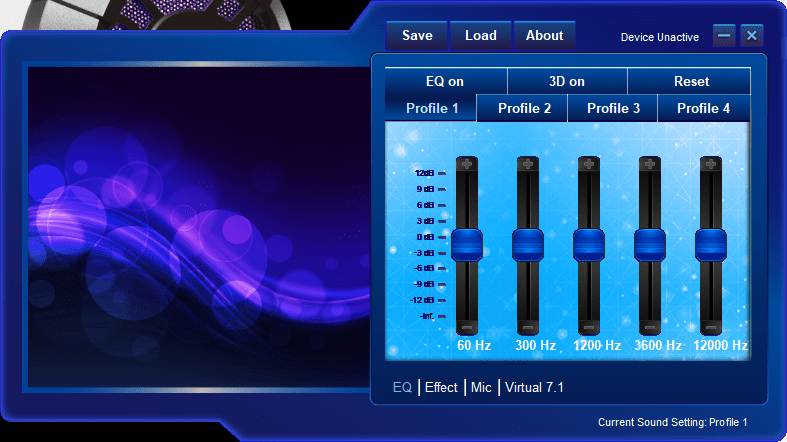Select the Profile 3 tab
Screen dimensions: 787x442
pyautogui.click(x=613, y=108)
